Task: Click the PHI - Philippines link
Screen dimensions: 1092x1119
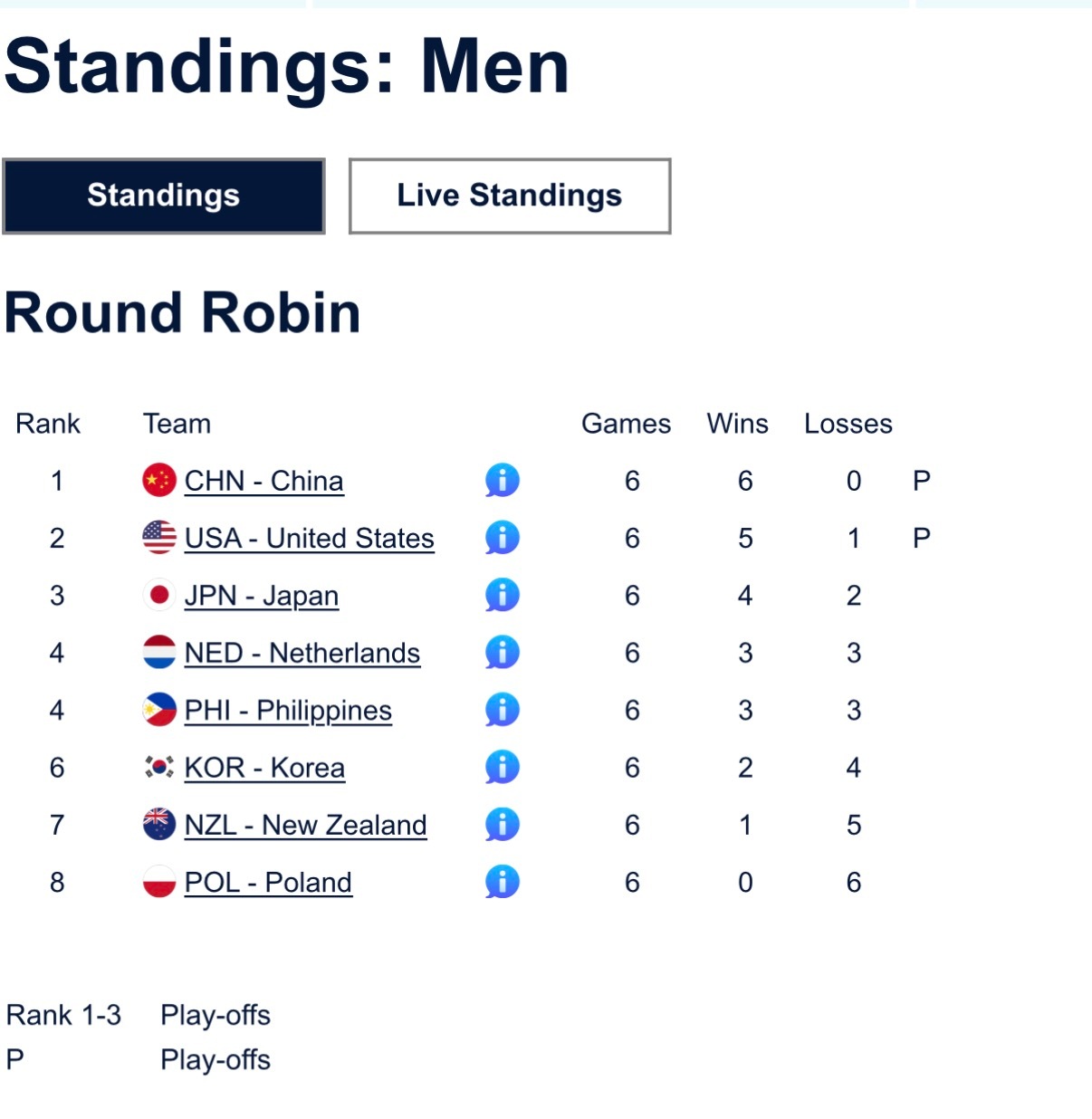Action: tap(288, 711)
